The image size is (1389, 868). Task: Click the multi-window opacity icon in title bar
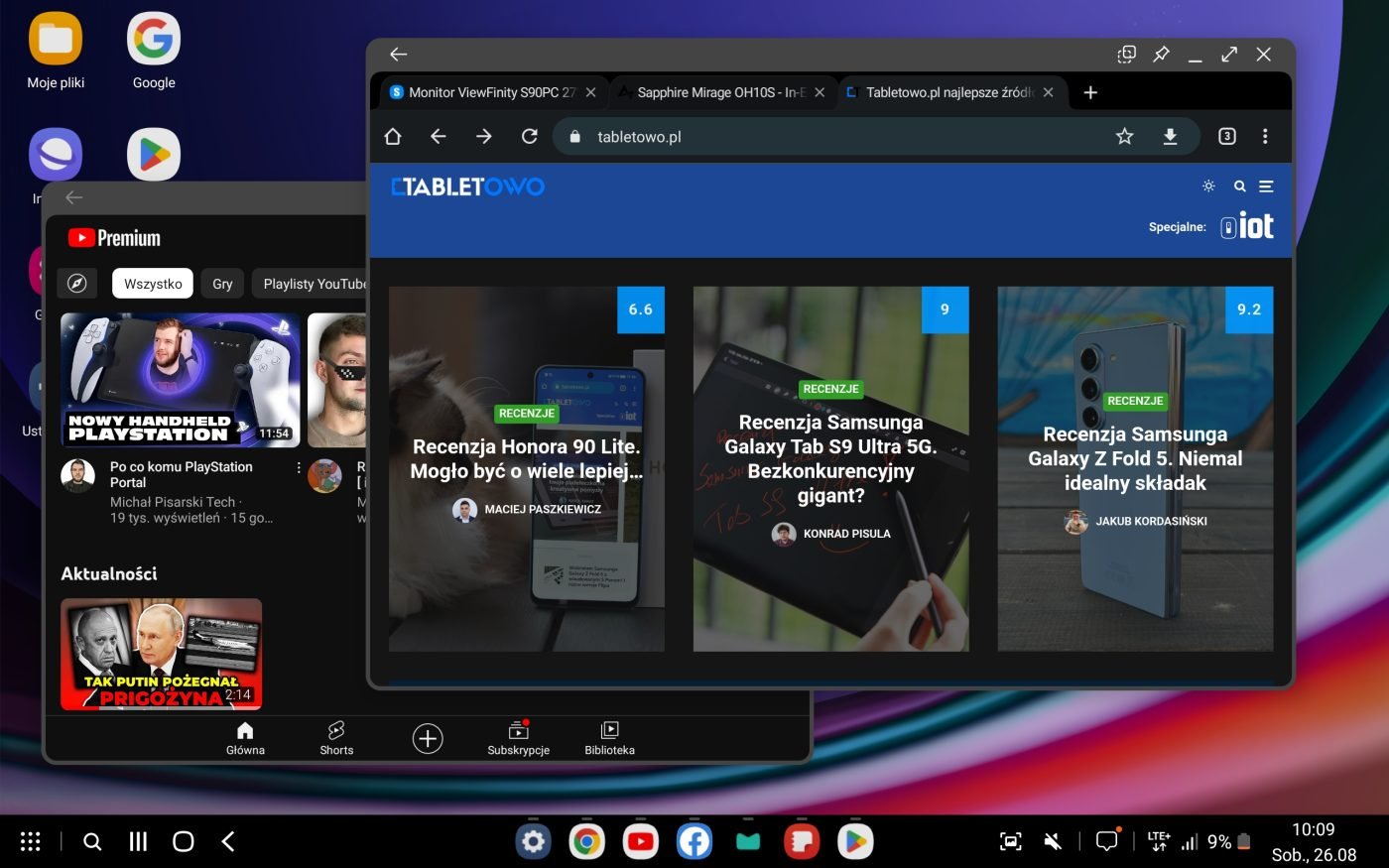pos(1126,55)
